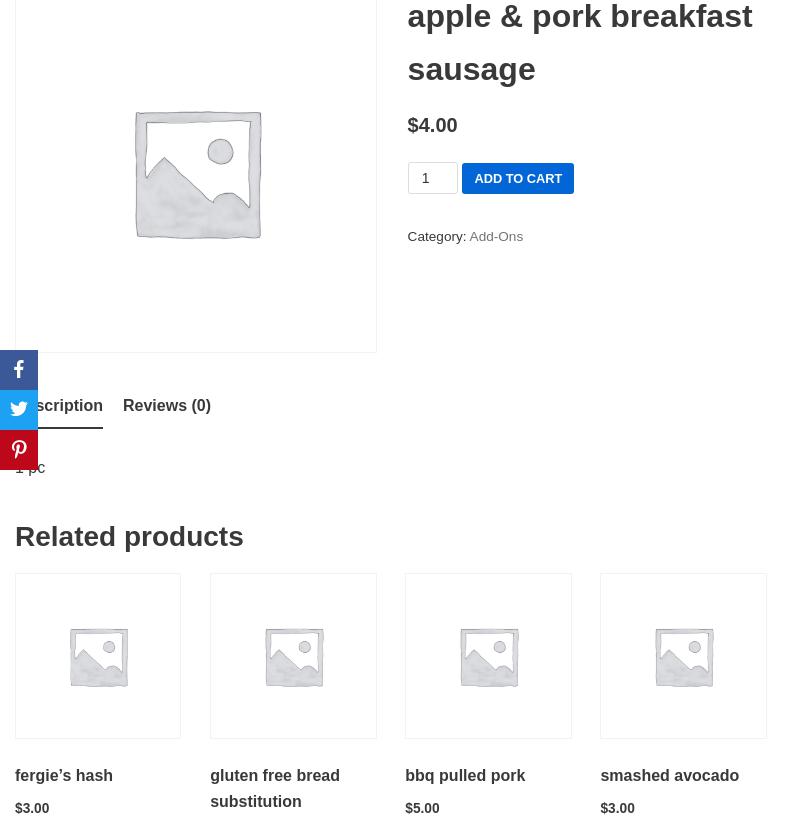
Task: Click the $4.00 product price
Action: pos(432,125)
